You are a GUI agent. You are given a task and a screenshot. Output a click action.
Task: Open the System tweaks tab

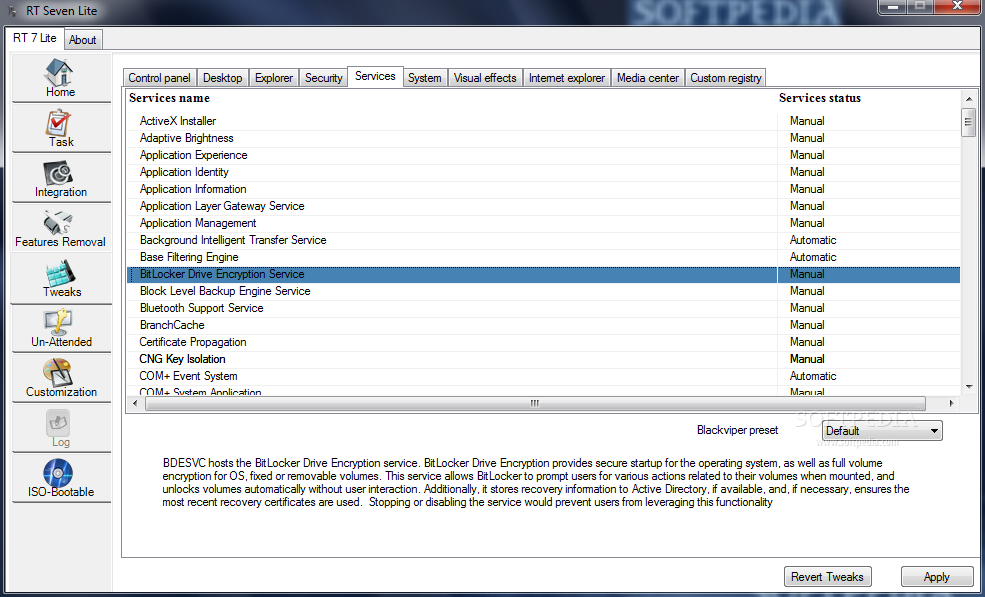point(425,78)
